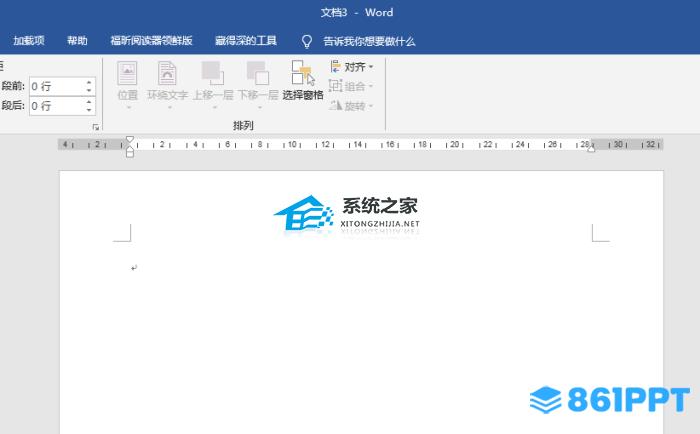The width and height of the screenshot is (700, 434).
Task: Open the 加载项 ribbon tab
Action: coord(29,41)
